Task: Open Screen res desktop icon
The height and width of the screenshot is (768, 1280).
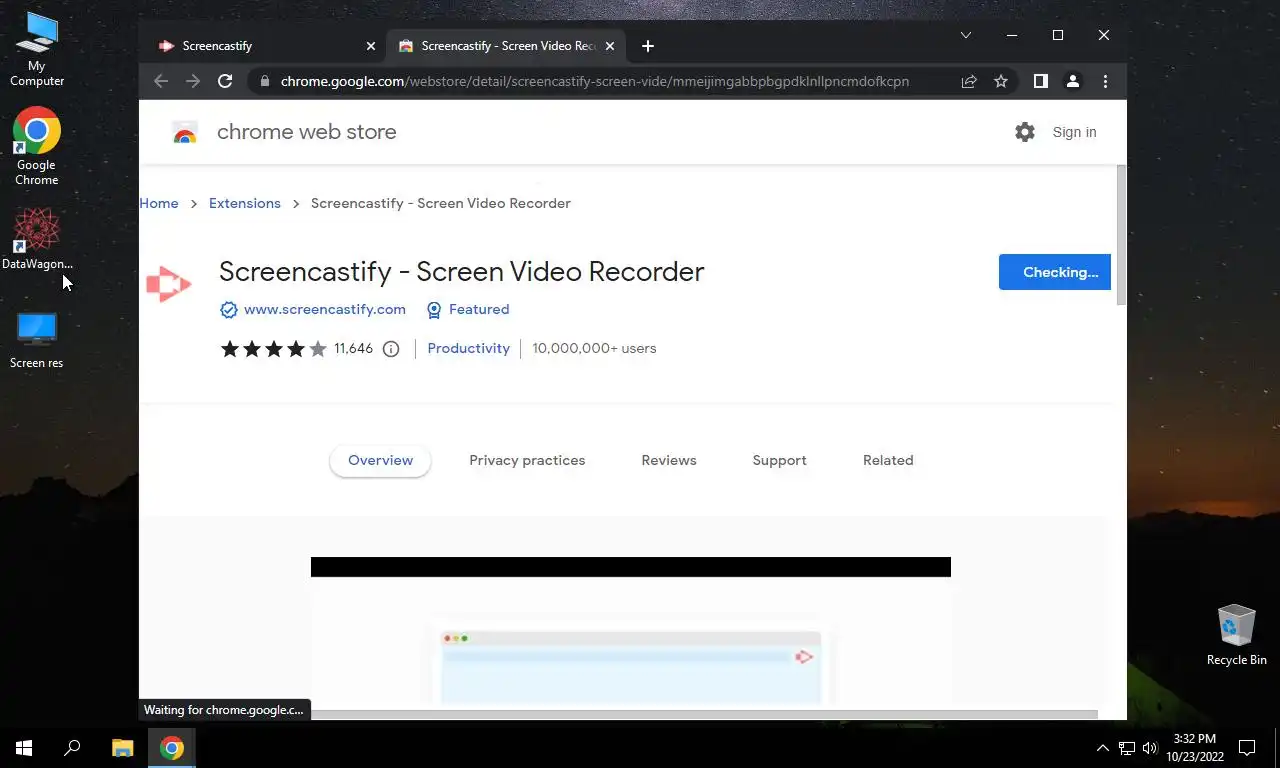Action: (x=37, y=340)
